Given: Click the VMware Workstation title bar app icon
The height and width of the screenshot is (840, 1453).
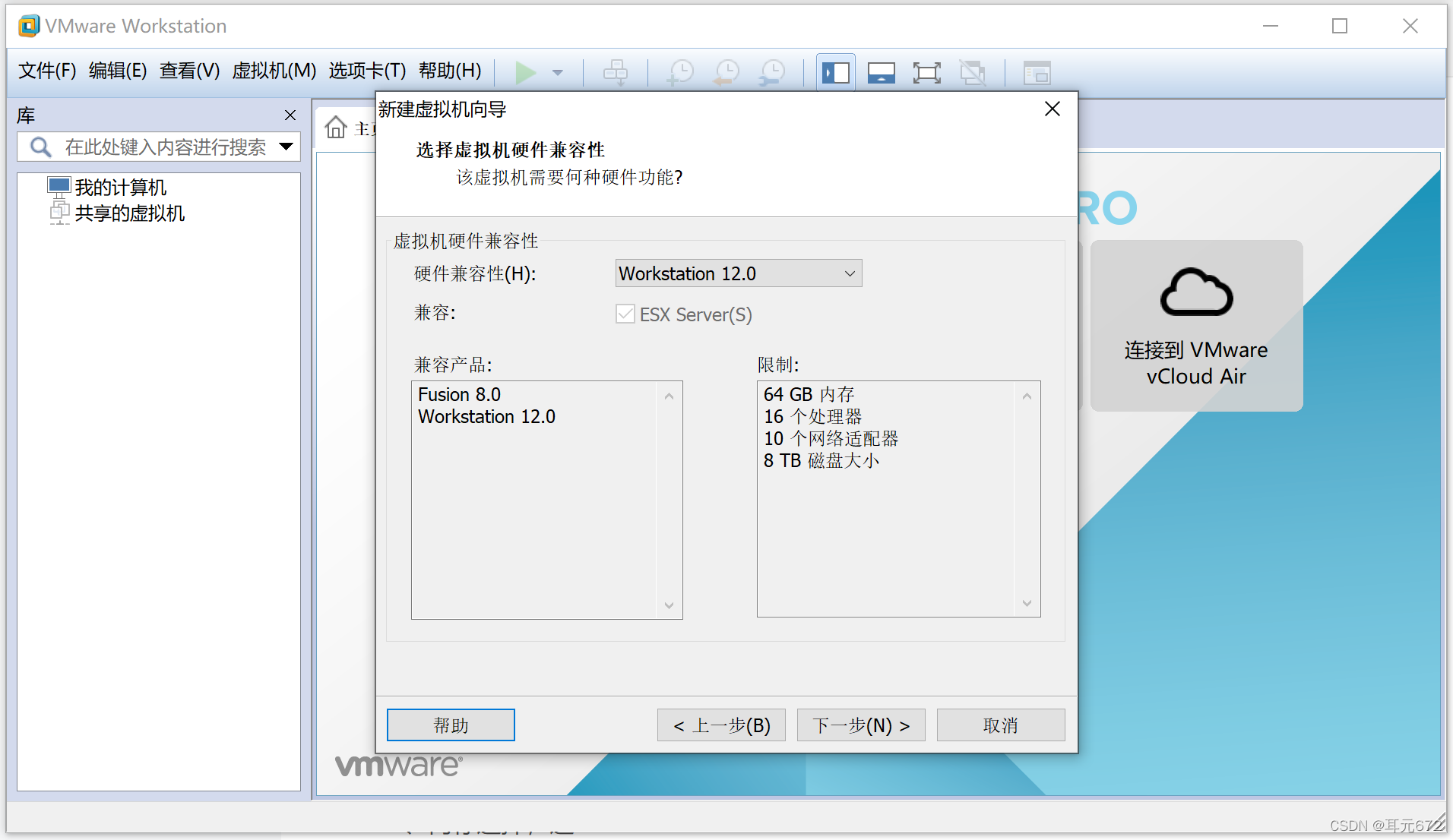Looking at the screenshot, I should (29, 26).
